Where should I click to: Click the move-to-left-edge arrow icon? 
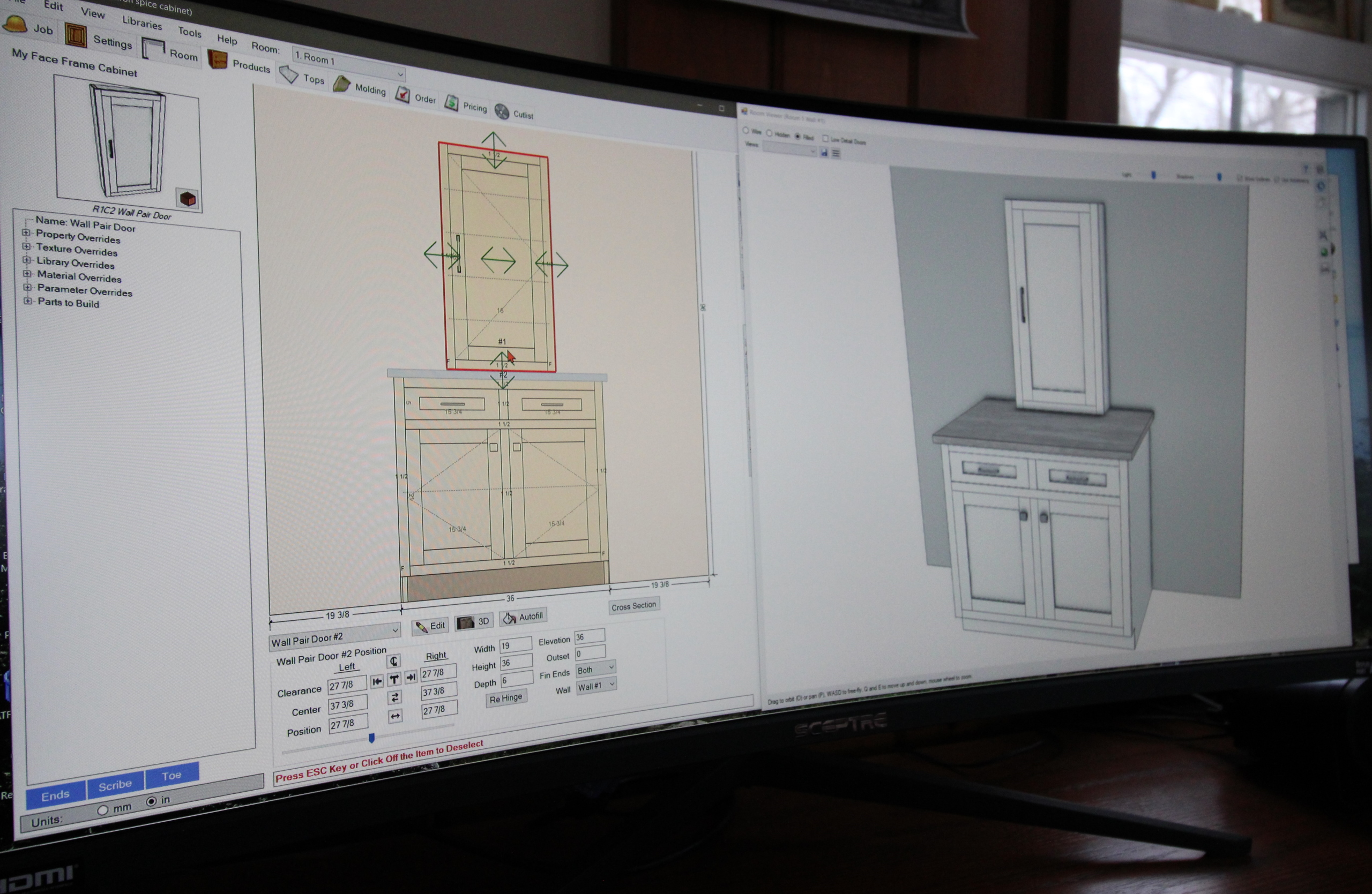(377, 681)
